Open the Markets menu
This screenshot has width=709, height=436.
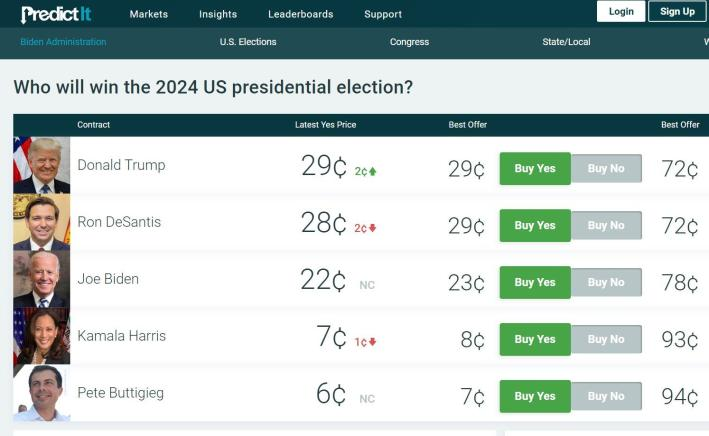(149, 14)
